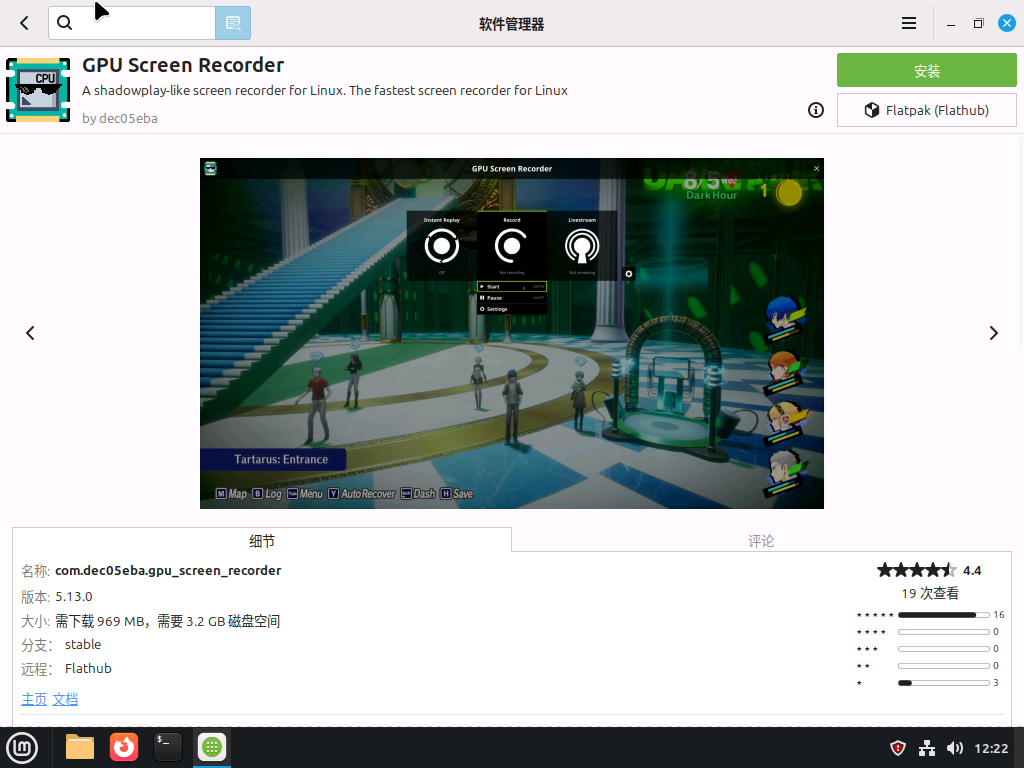
Task: Open the volume tray icon
Action: (x=955, y=748)
